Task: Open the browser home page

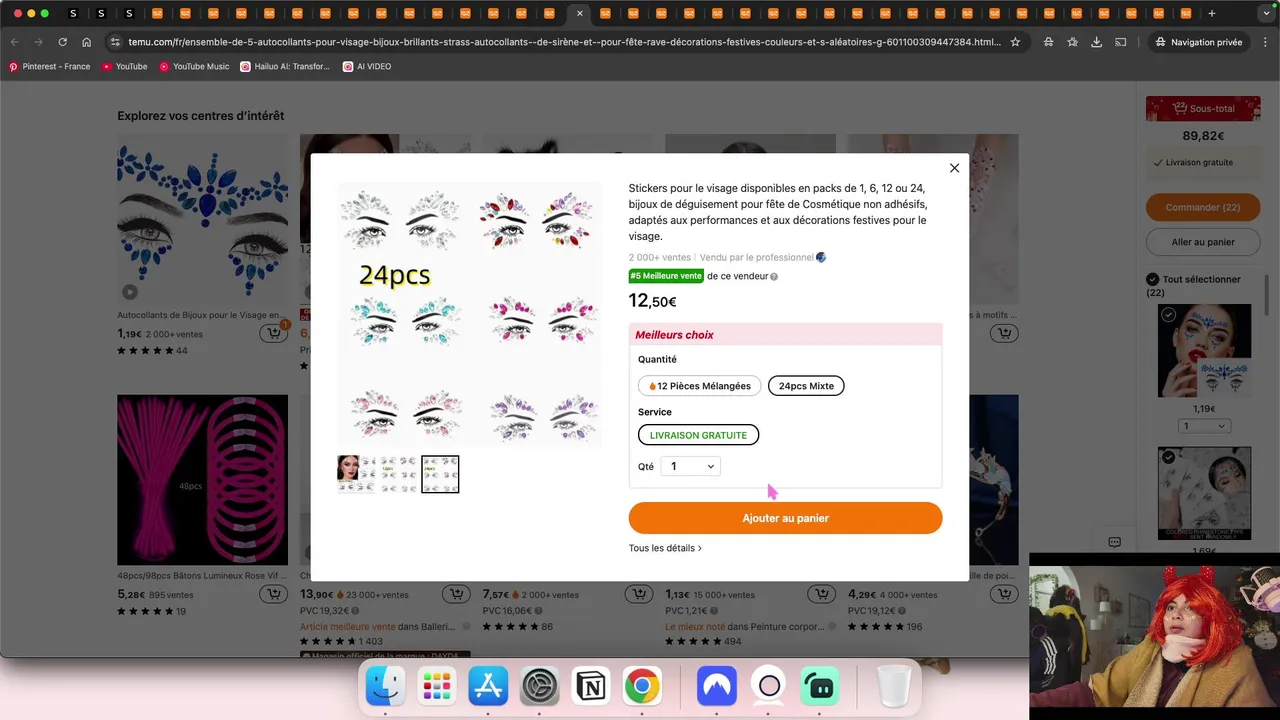Action: coord(87,42)
